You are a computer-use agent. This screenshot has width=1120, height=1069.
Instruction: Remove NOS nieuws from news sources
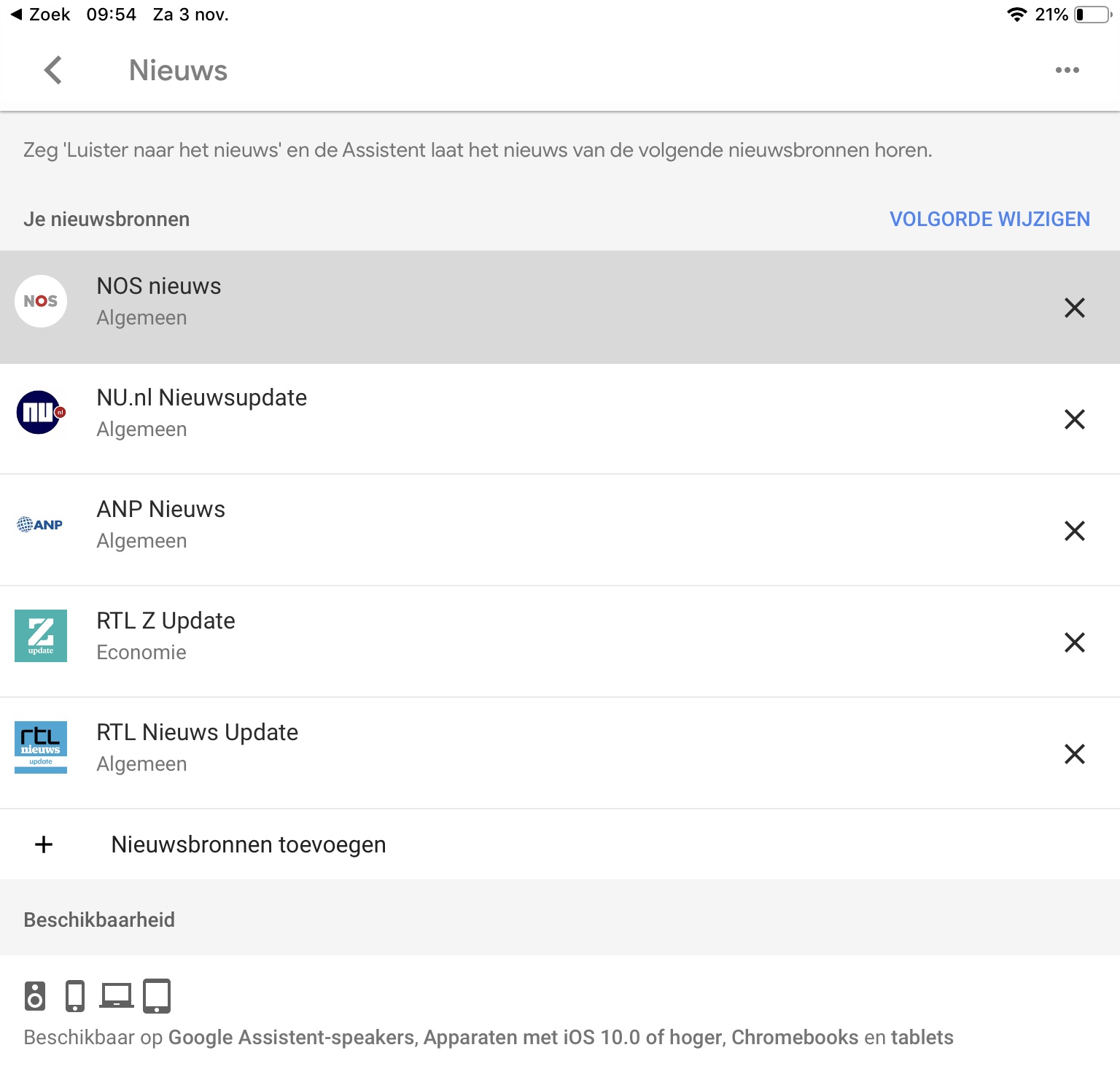pyautogui.click(x=1074, y=308)
